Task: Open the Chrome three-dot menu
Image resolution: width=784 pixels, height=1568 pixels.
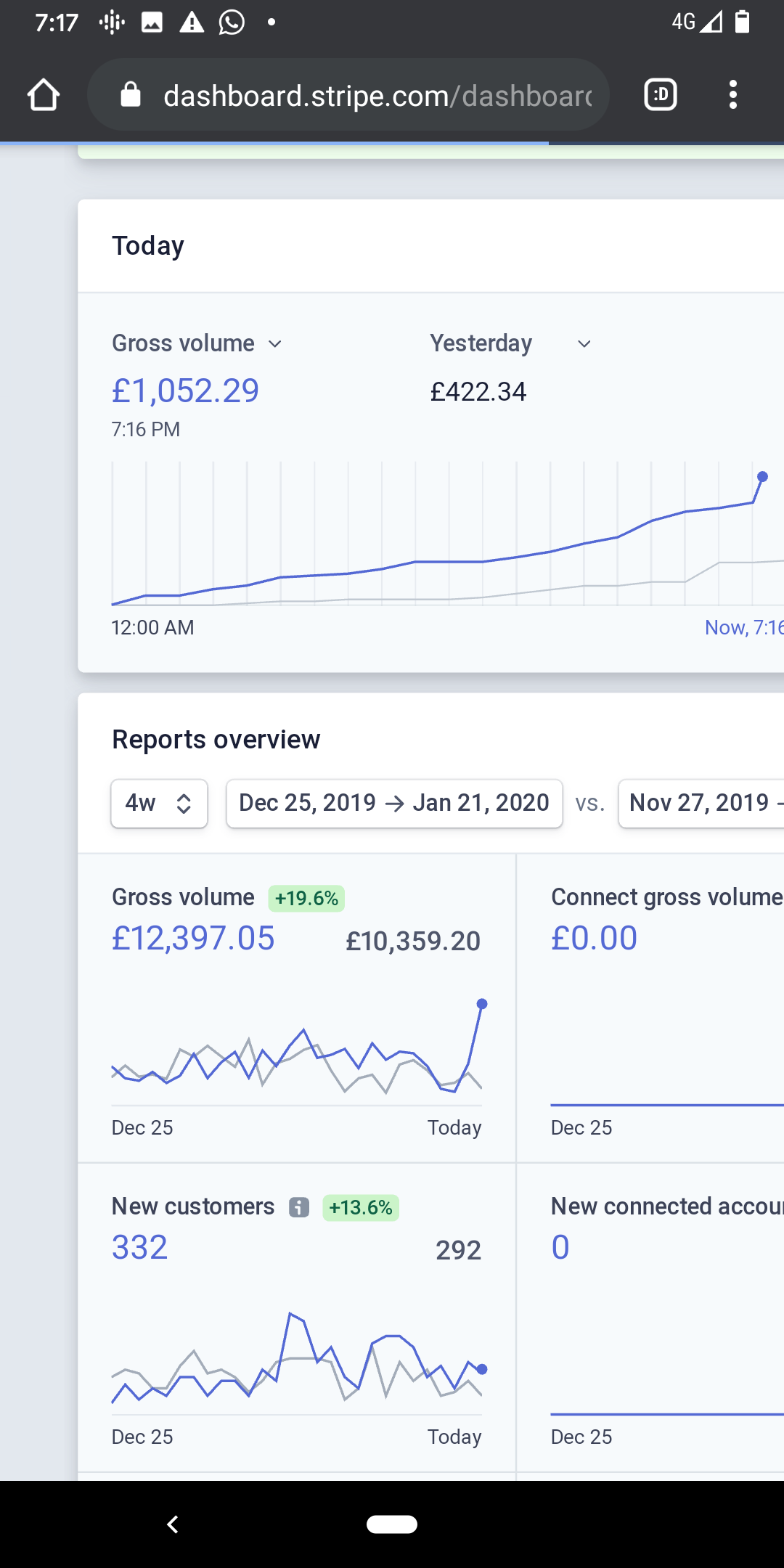Action: pos(732,95)
